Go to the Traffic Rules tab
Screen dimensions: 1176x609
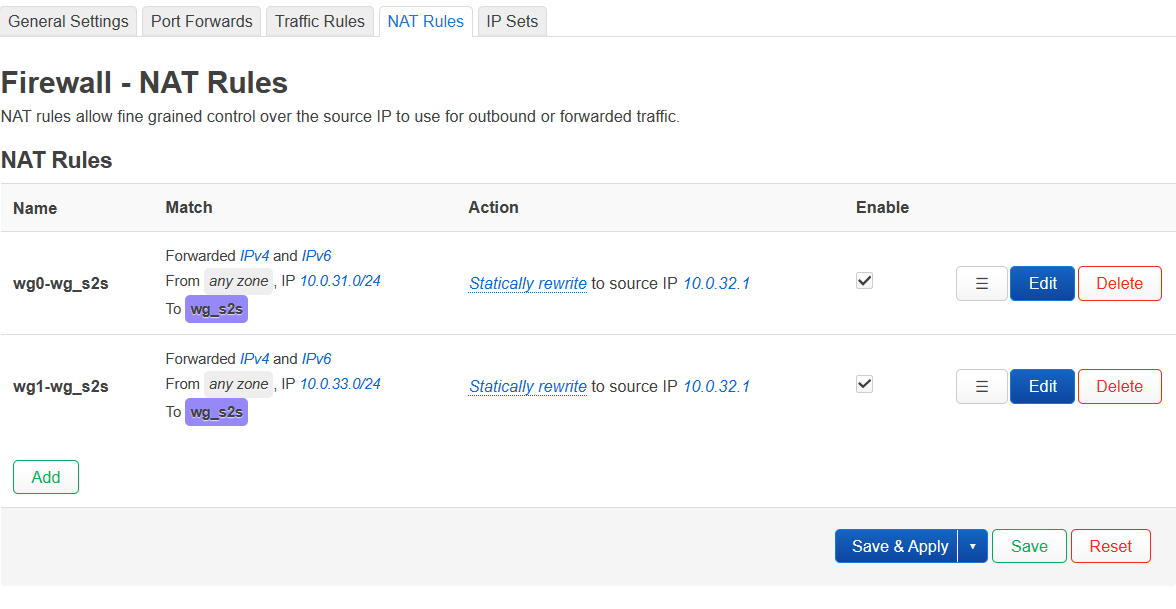point(320,21)
